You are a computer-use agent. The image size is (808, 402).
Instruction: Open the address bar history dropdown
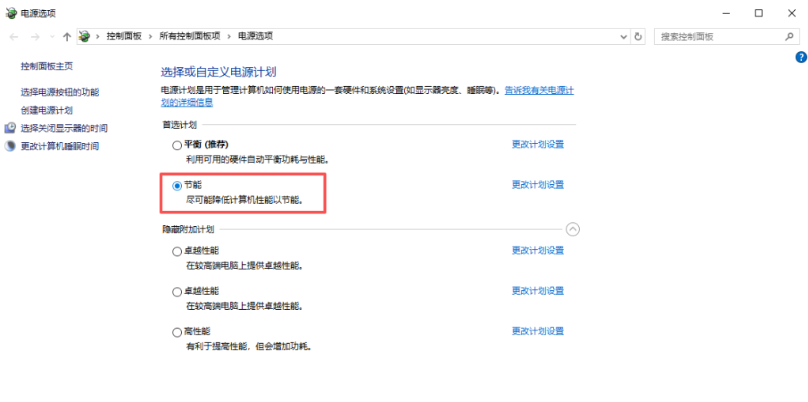point(622,36)
